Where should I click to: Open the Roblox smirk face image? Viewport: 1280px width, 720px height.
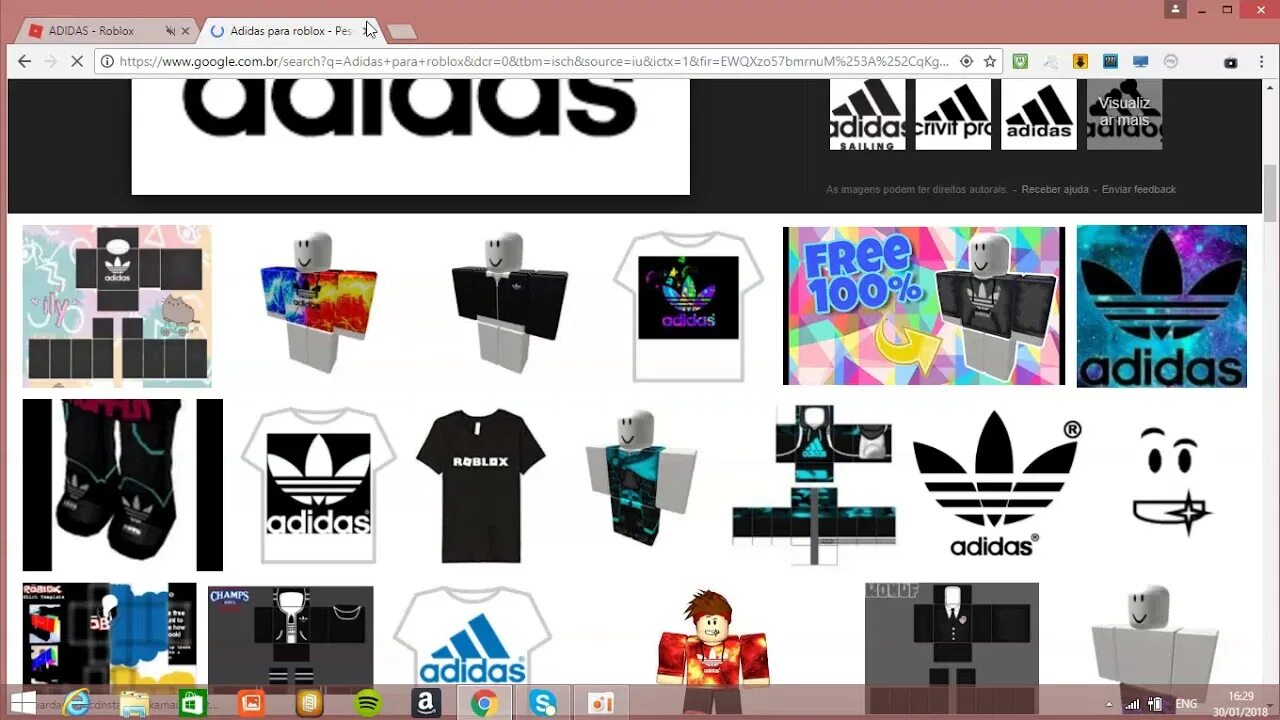point(1171,483)
